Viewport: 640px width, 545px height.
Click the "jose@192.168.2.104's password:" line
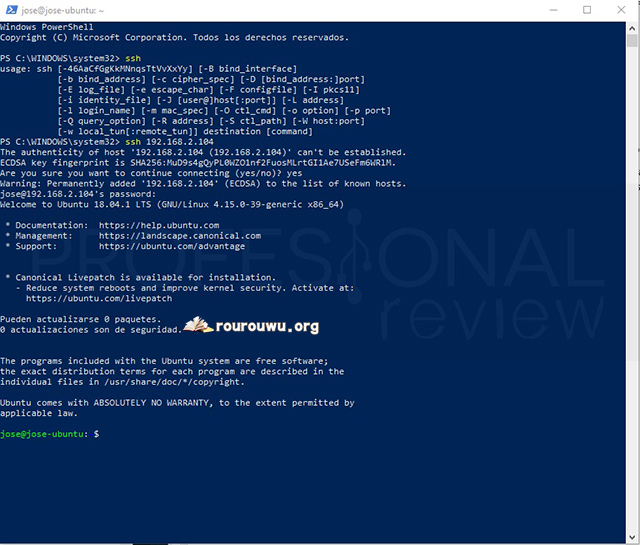point(78,194)
